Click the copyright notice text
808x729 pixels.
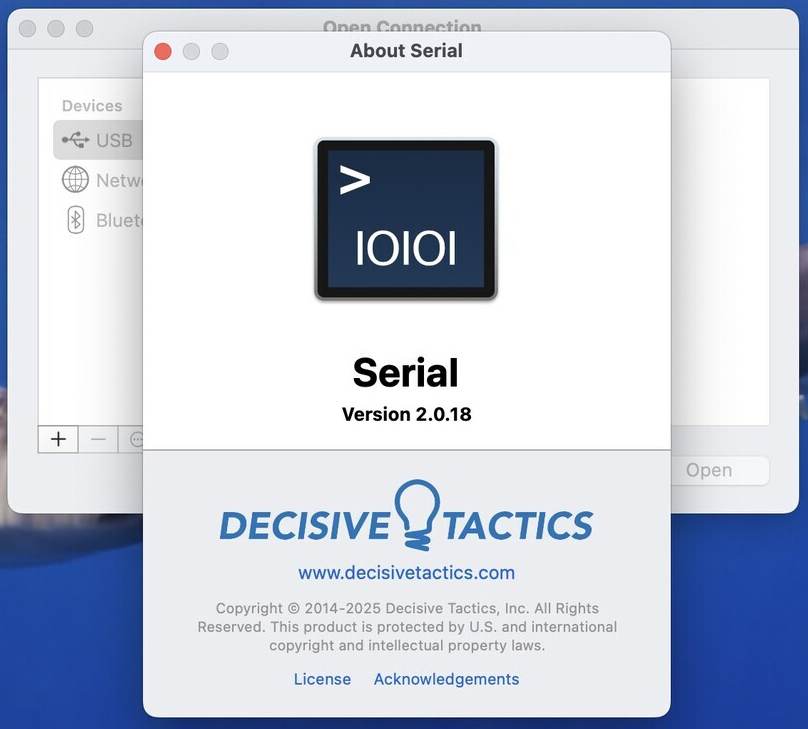pyautogui.click(x=406, y=627)
